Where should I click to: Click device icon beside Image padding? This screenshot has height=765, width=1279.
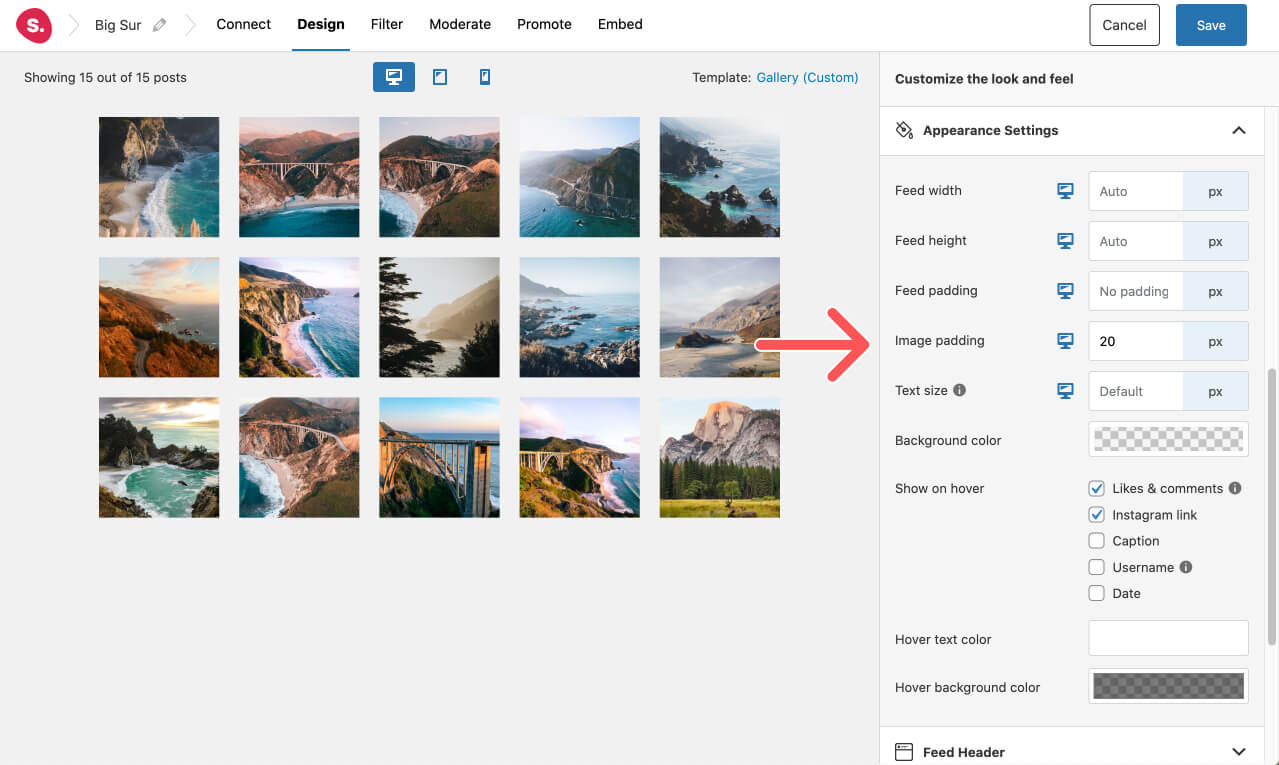pos(1066,341)
